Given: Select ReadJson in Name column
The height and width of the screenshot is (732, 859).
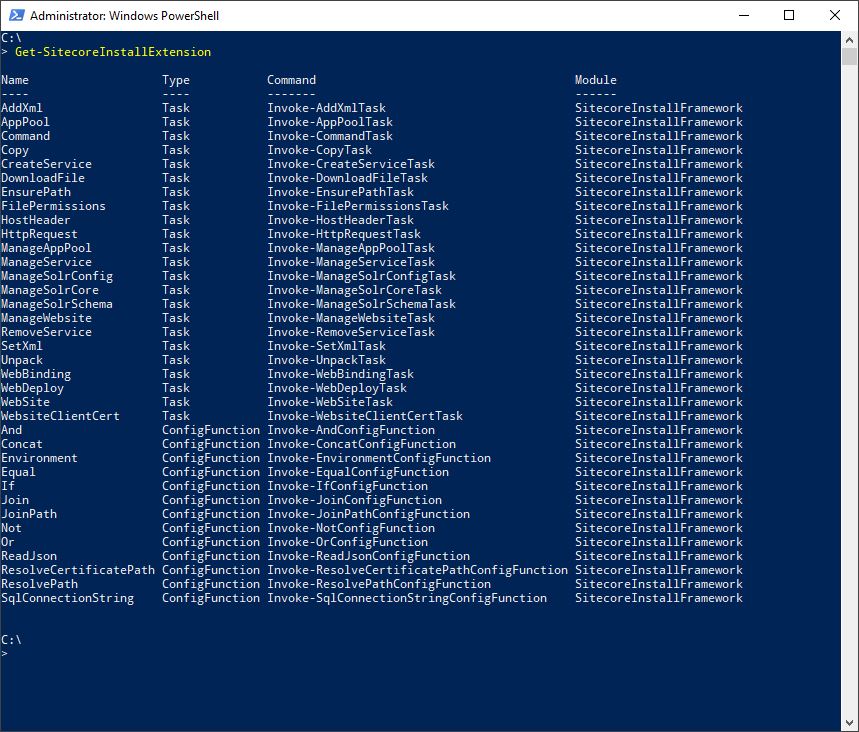Looking at the screenshot, I should pos(29,556).
